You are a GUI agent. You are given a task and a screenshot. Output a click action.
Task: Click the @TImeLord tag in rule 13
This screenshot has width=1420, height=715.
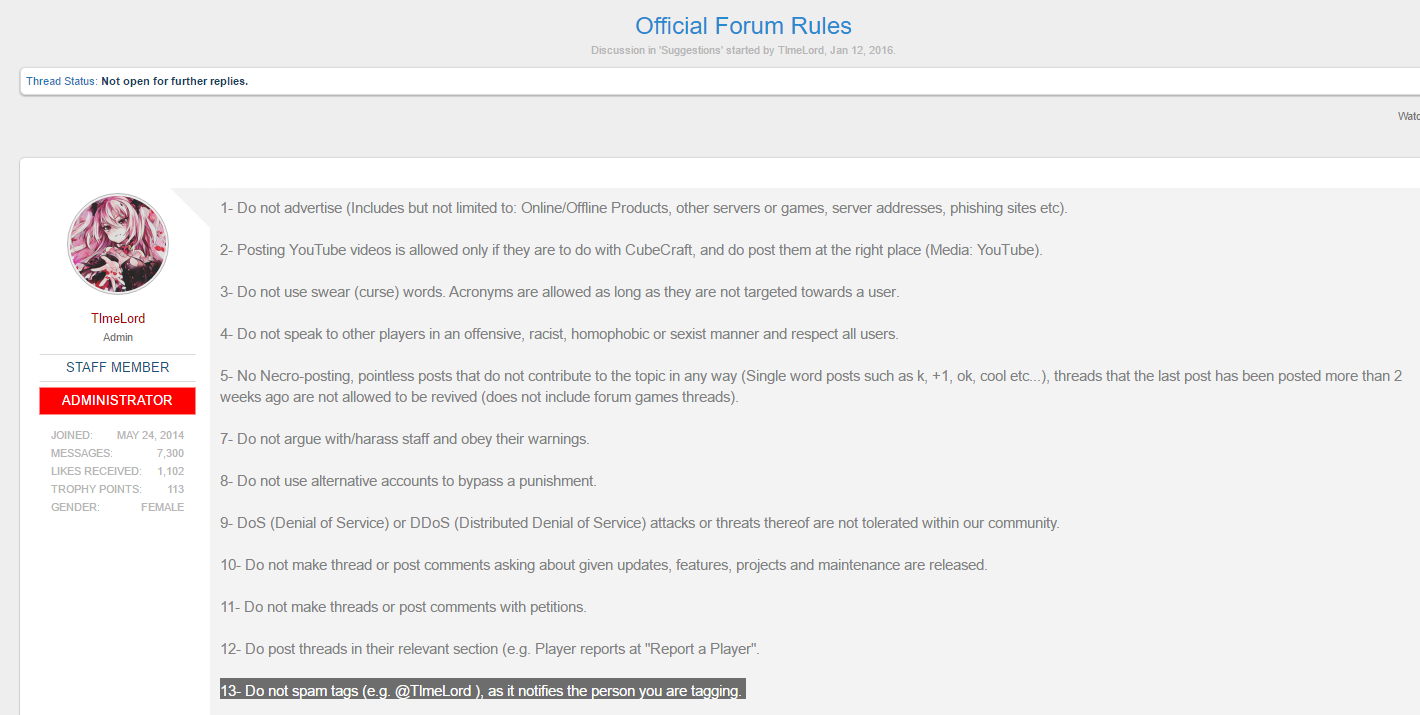(x=433, y=691)
